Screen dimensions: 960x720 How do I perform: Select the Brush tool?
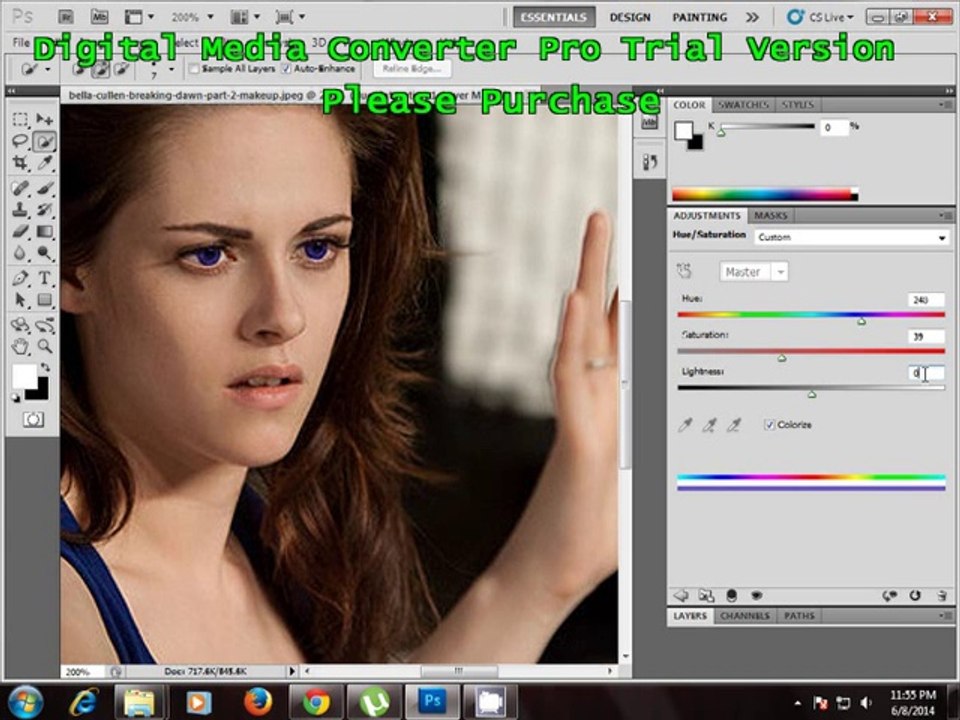click(x=45, y=187)
